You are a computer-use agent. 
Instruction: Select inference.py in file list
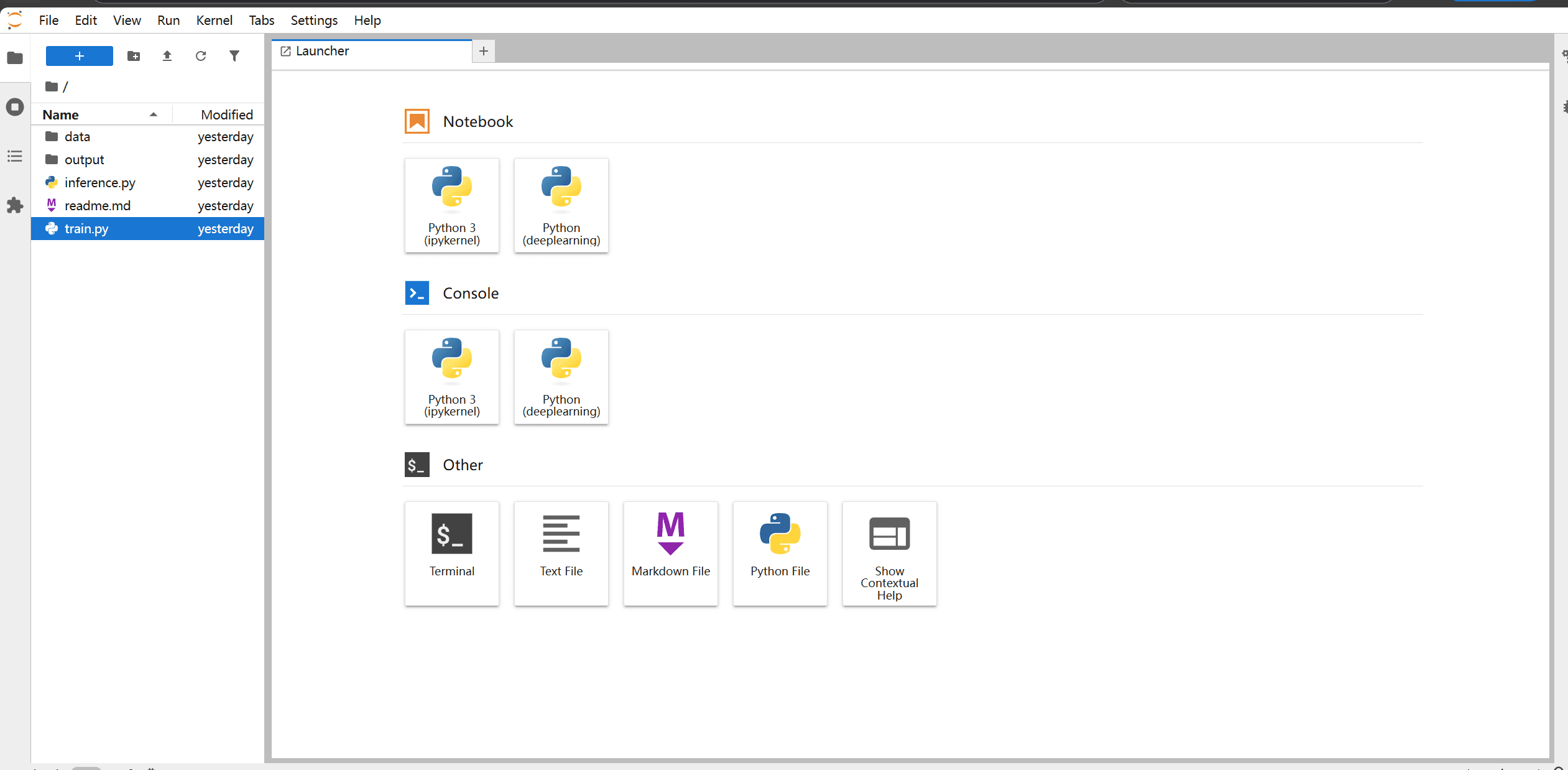pos(99,183)
